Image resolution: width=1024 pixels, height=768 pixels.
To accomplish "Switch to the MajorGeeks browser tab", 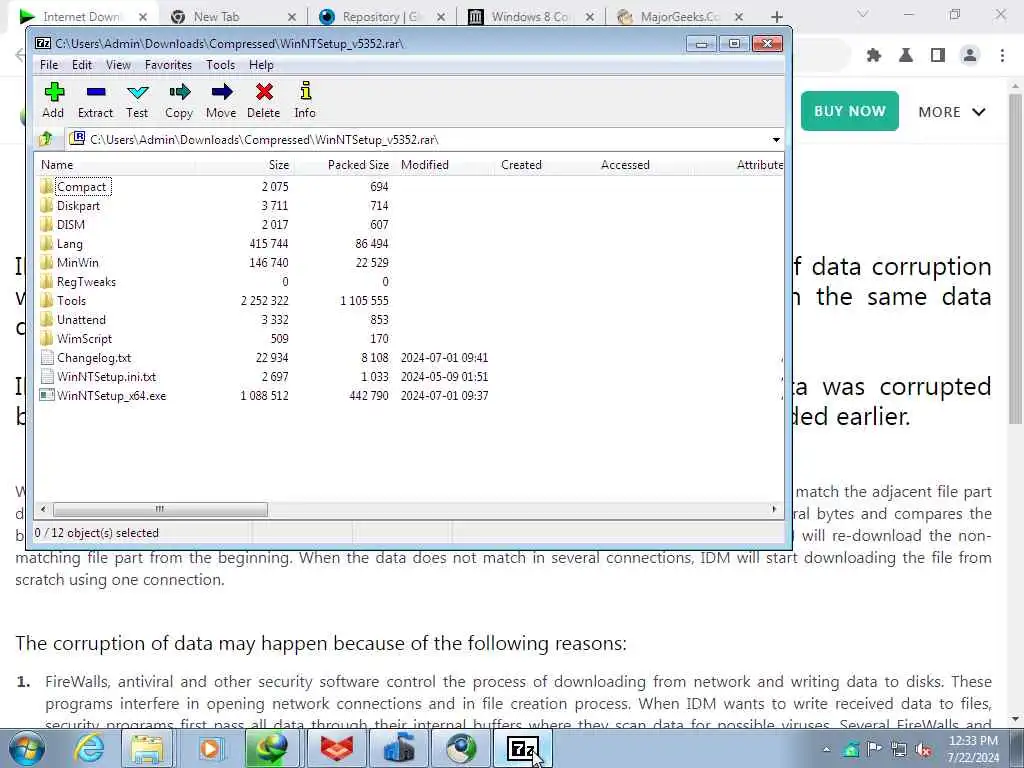I will point(679,16).
